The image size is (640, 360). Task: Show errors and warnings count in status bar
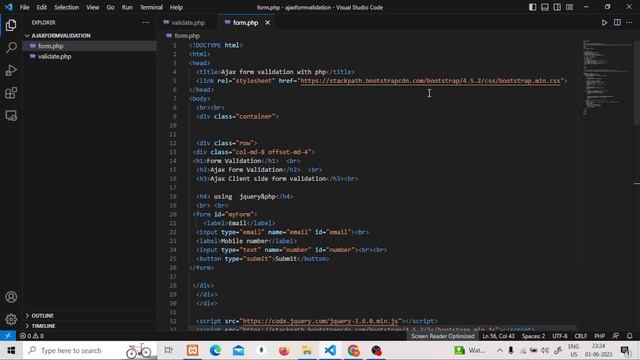coord(32,336)
